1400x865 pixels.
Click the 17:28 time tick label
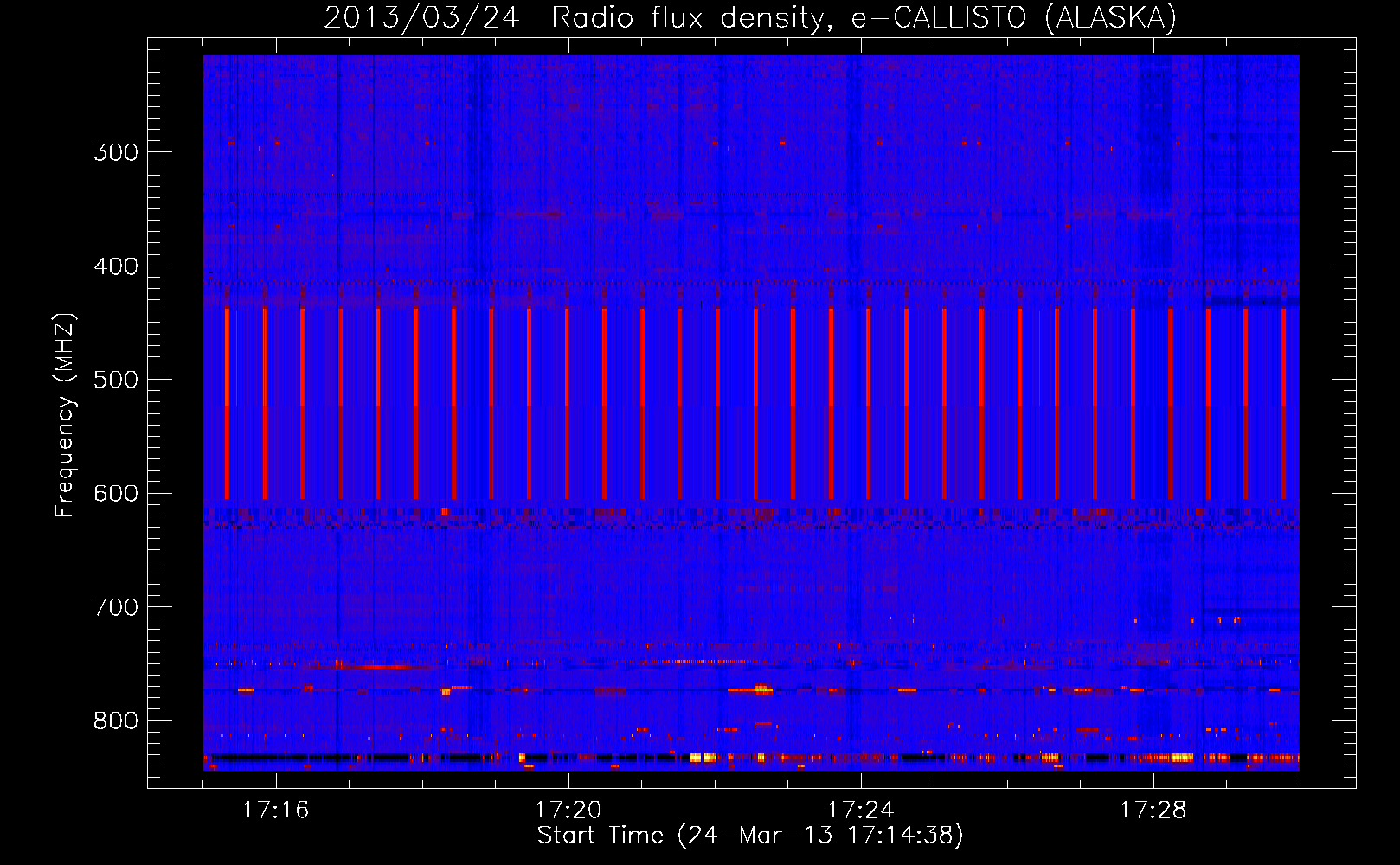point(1153,811)
